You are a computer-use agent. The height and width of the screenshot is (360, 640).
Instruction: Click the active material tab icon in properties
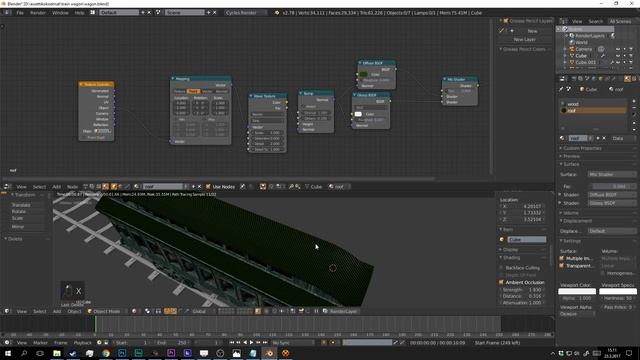(x=627, y=79)
